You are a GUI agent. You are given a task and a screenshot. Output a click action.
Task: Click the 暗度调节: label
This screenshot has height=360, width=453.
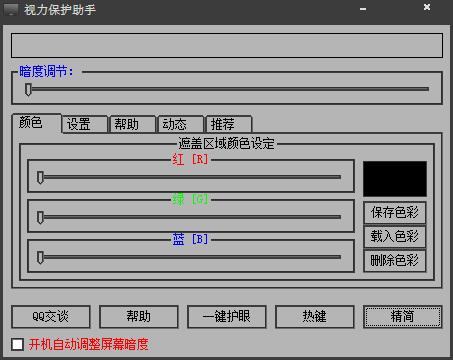click(46, 71)
